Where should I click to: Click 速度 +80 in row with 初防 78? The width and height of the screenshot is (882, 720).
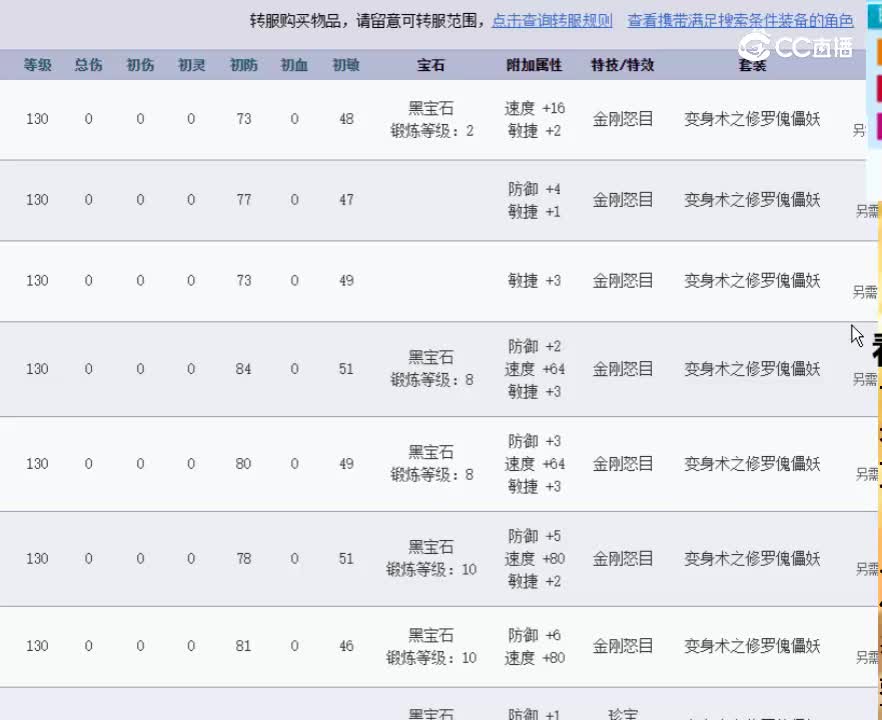coord(534,559)
